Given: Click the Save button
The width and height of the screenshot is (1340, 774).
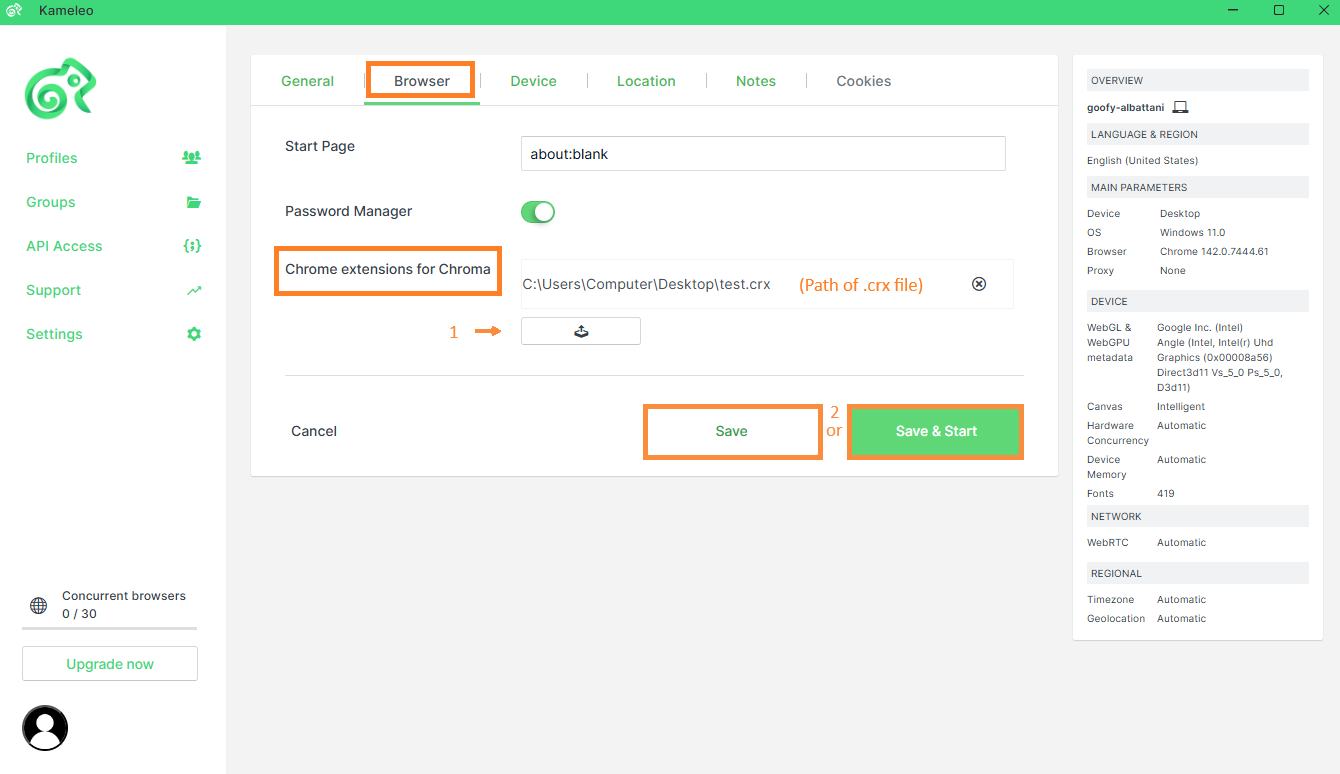Looking at the screenshot, I should click(732, 431).
